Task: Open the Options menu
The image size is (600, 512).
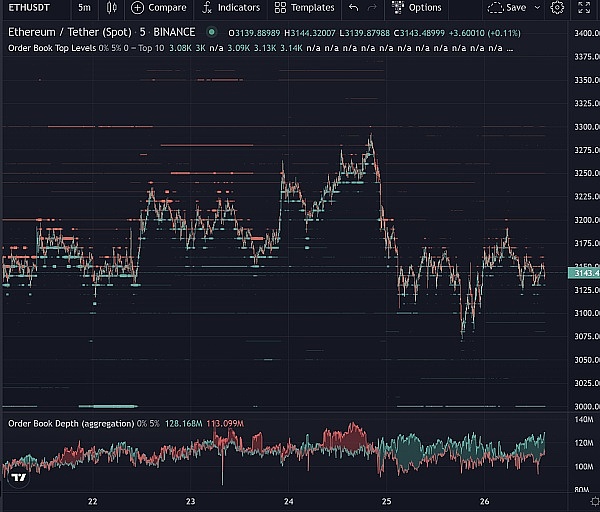Action: tap(416, 8)
